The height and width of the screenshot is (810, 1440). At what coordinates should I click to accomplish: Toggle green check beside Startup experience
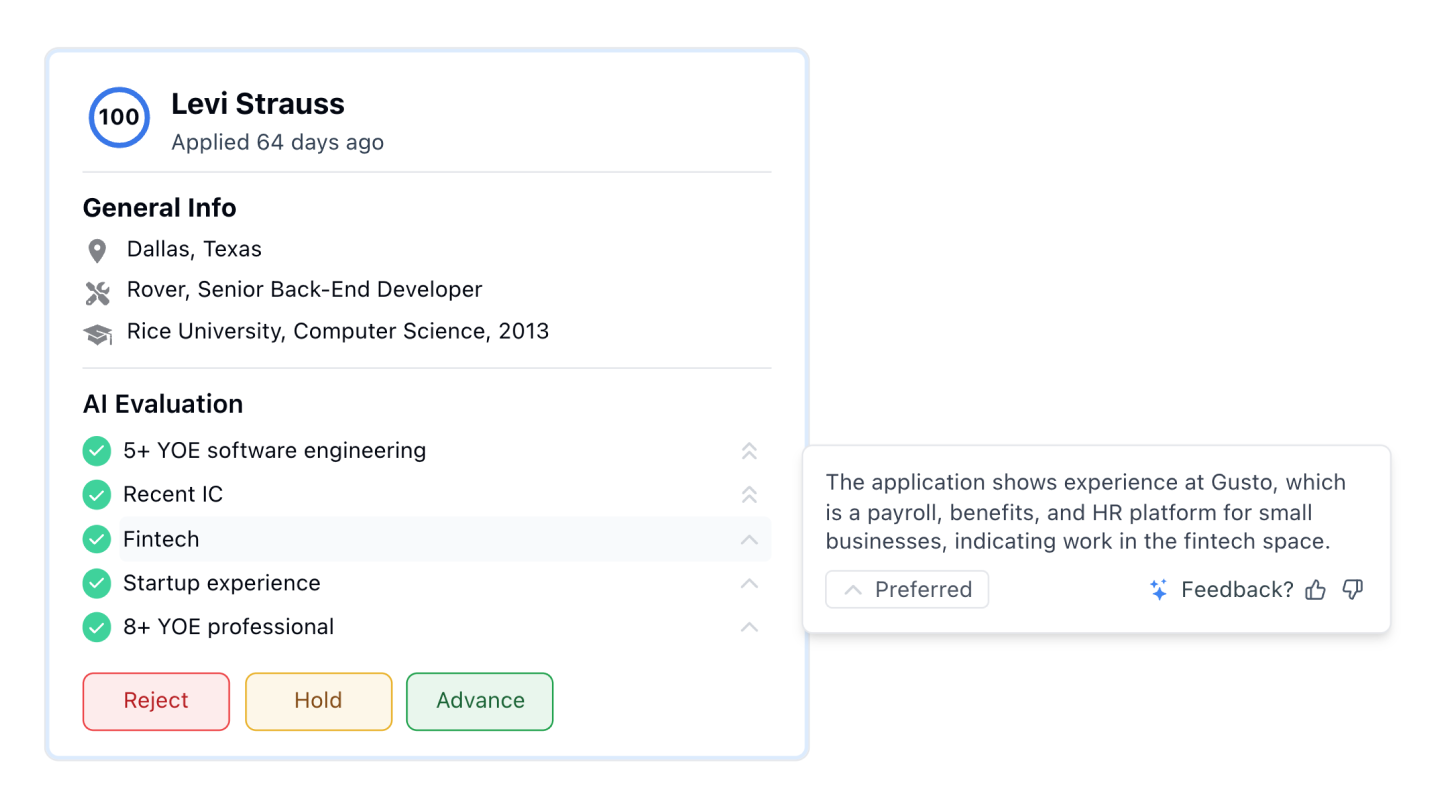click(x=96, y=583)
